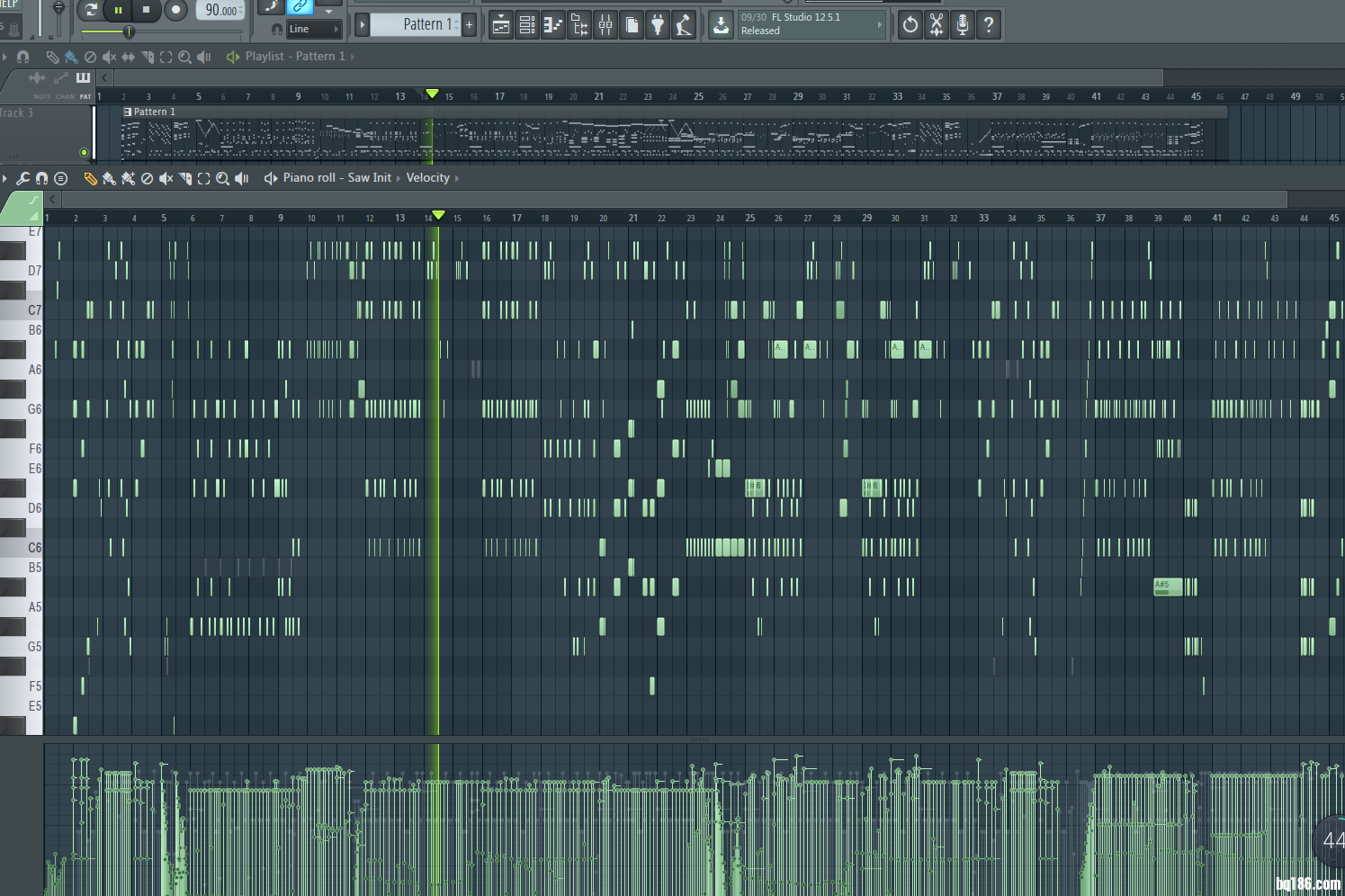This screenshot has height=896, width=1345.
Task: Open the undo history icon
Action: [x=910, y=25]
